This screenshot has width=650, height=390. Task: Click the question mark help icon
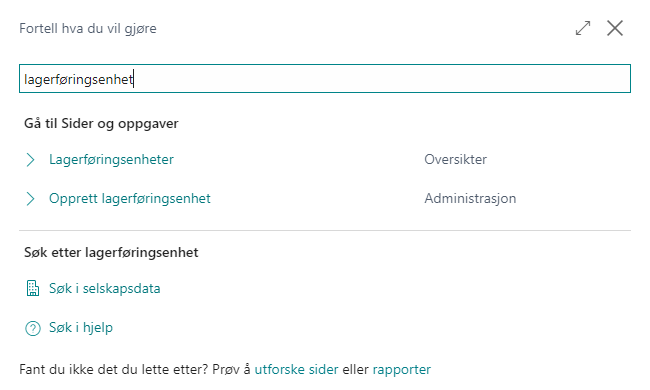tap(32, 328)
